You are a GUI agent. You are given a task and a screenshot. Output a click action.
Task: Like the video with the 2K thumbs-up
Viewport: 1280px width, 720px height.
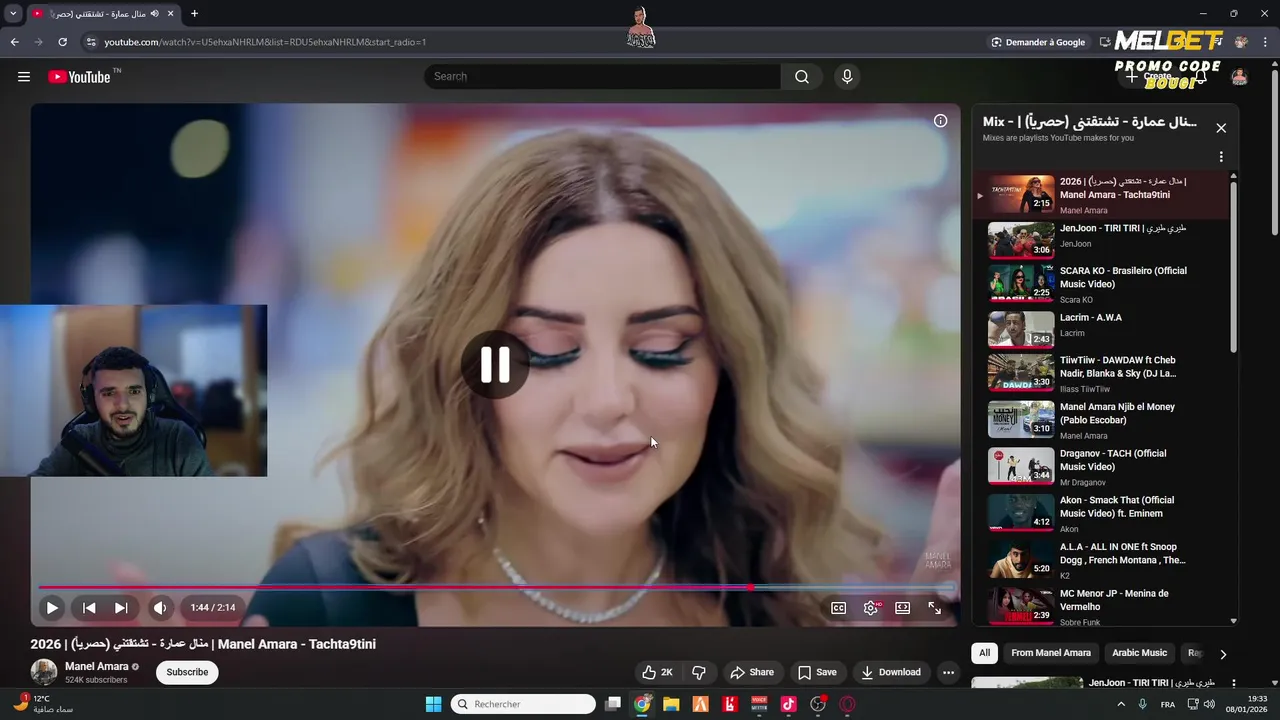click(657, 672)
